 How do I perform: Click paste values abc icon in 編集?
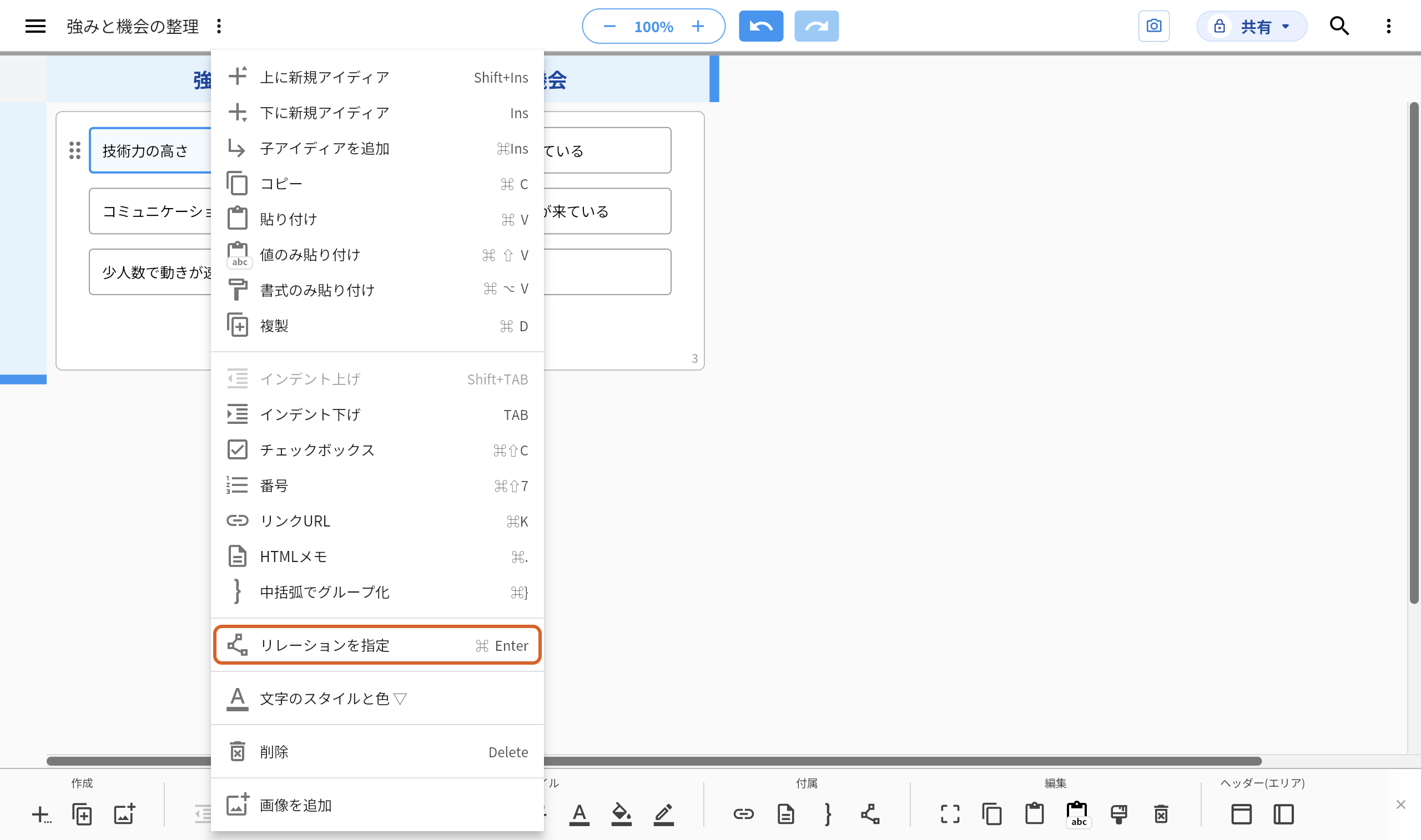(x=1077, y=815)
